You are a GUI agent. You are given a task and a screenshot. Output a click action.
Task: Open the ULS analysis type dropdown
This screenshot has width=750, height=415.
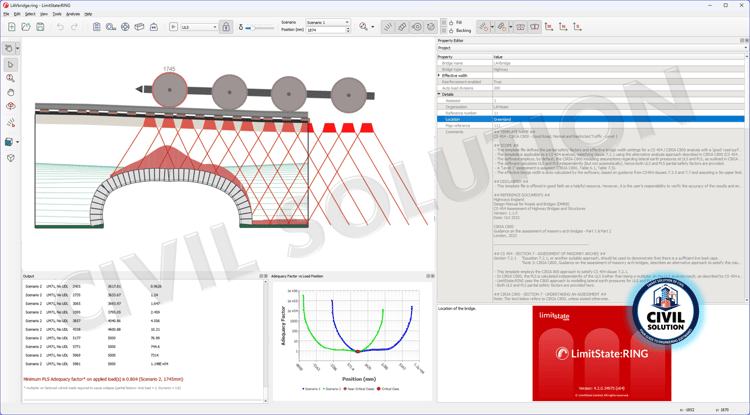tap(199, 27)
